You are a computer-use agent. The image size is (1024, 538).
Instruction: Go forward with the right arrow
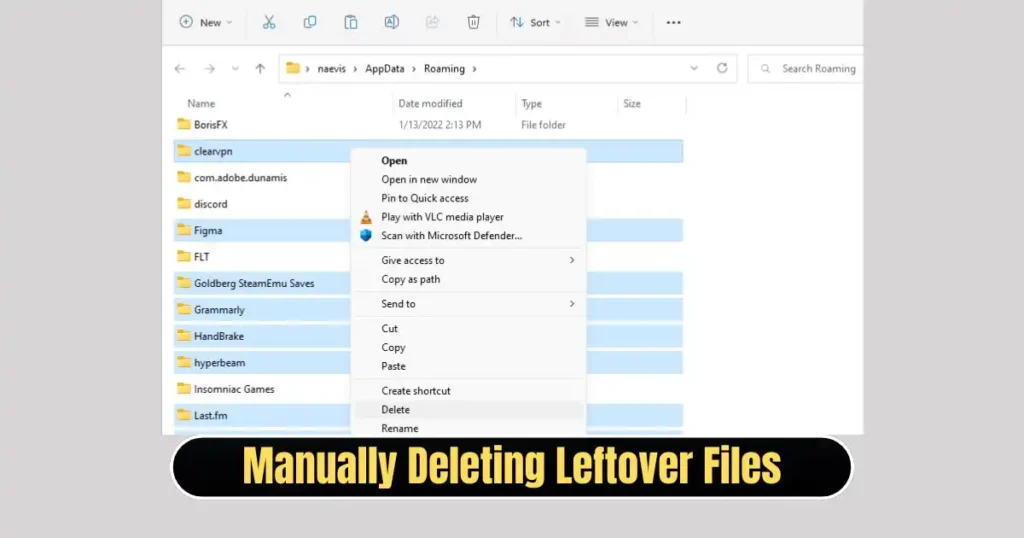point(209,69)
